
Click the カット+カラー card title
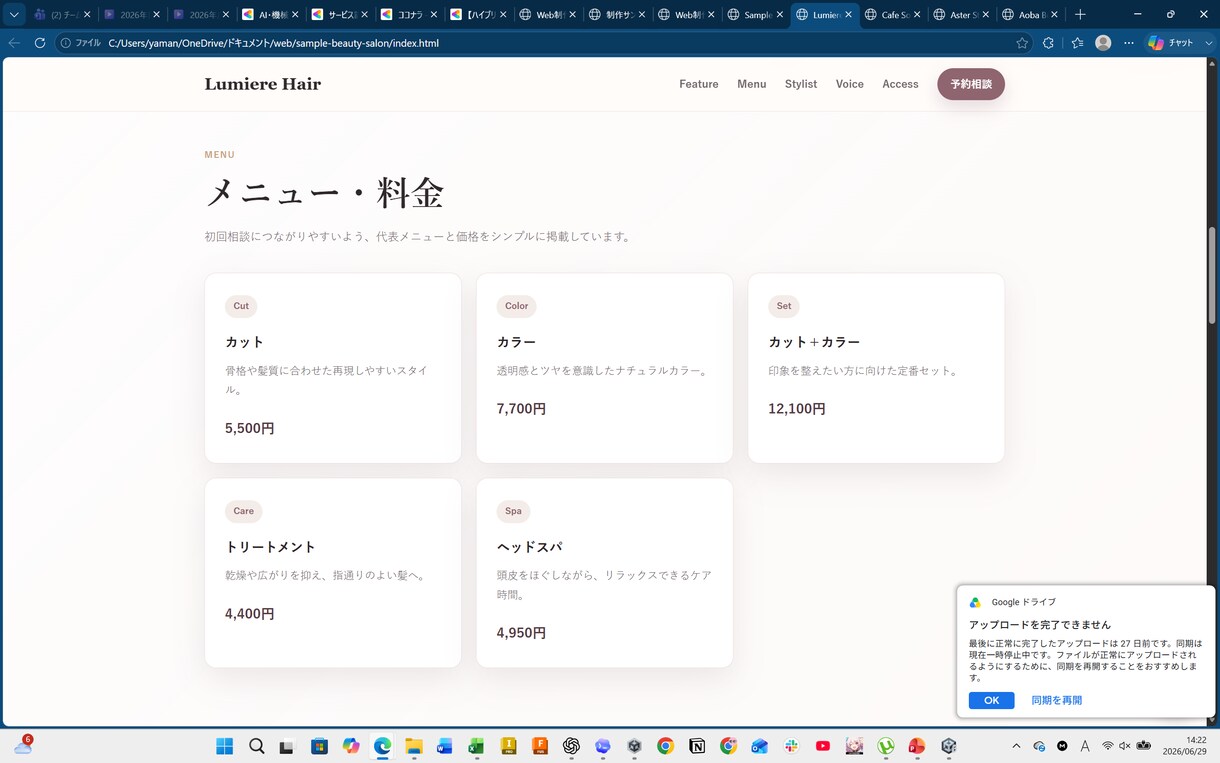pyautogui.click(x=814, y=342)
